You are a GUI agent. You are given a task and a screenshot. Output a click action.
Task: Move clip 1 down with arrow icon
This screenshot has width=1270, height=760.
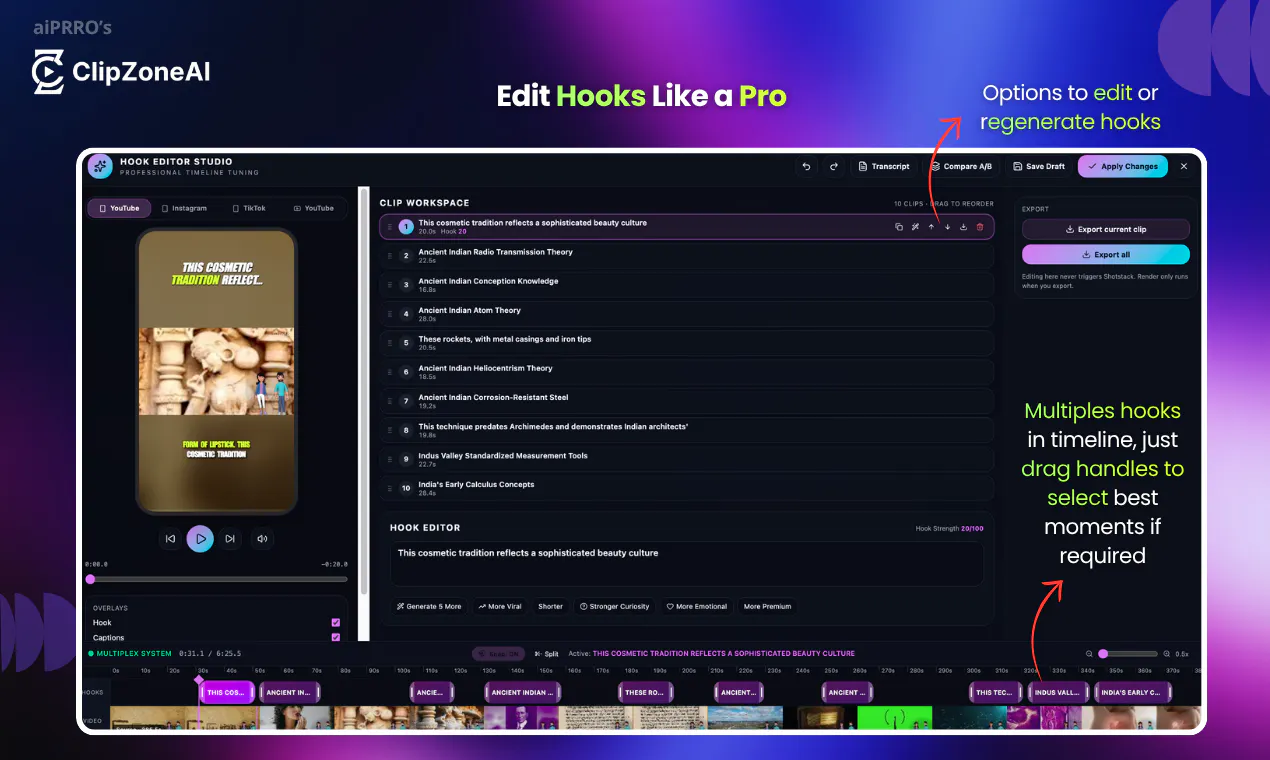947,227
